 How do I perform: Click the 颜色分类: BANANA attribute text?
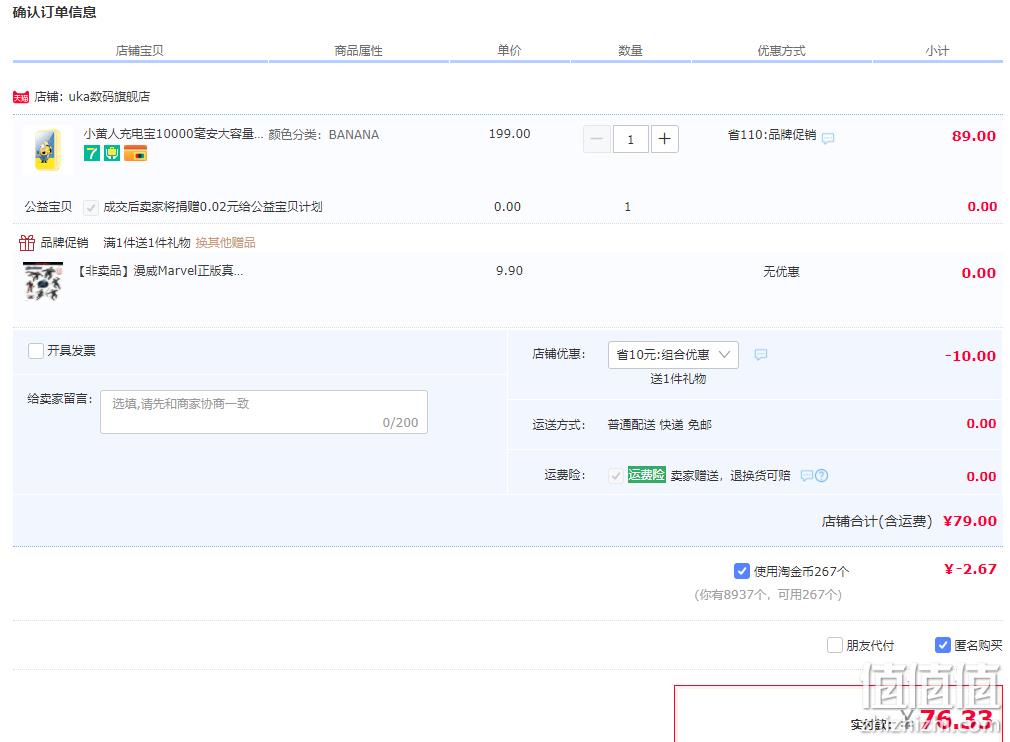pos(323,135)
